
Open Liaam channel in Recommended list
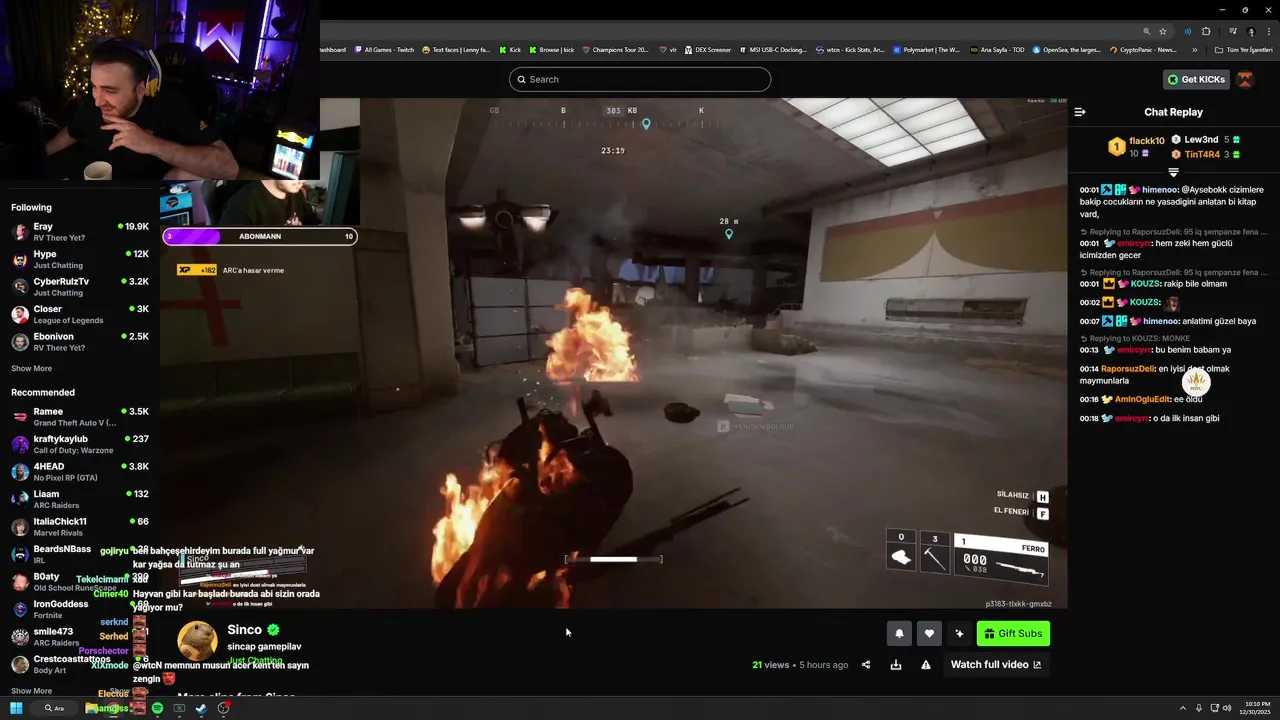pyautogui.click(x=80, y=499)
